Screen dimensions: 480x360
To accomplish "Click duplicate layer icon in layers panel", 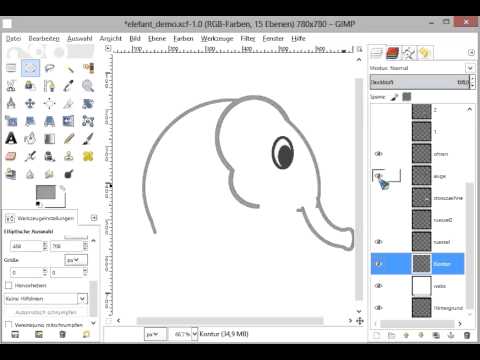I will 436,335.
